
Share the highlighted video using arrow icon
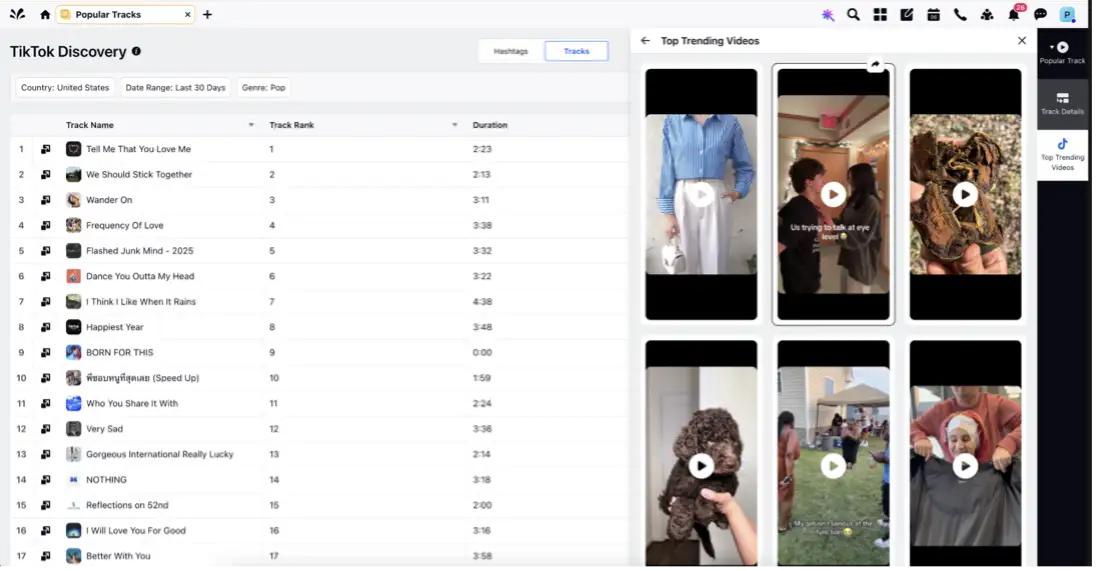coord(875,65)
